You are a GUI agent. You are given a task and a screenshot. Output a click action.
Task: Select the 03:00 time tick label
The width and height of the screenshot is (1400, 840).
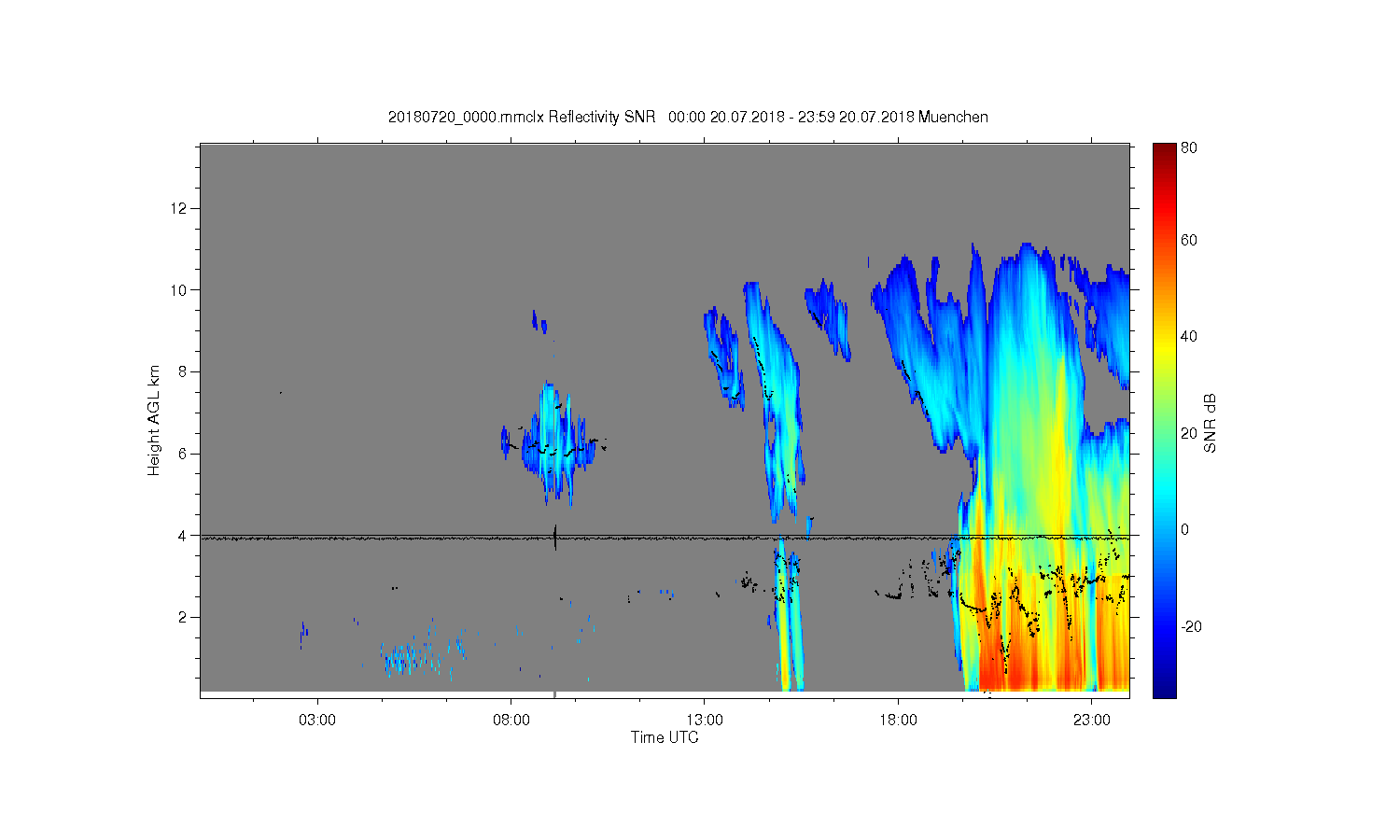pyautogui.click(x=317, y=721)
